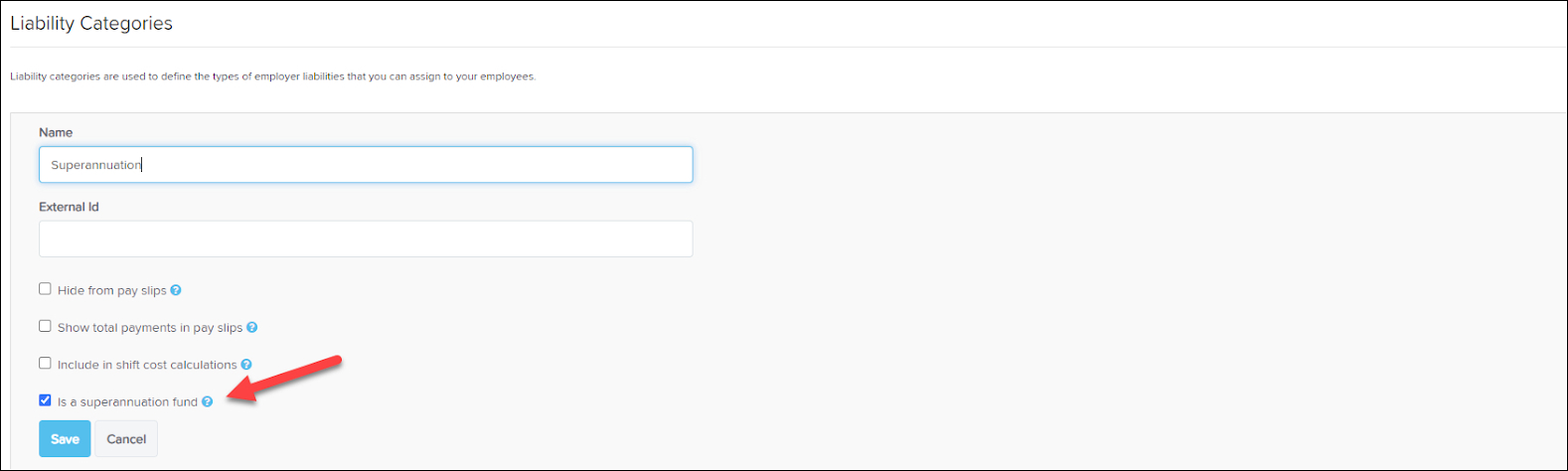Check the Include in shift cost calculations box
This screenshot has width=1568, height=471.
click(x=45, y=364)
